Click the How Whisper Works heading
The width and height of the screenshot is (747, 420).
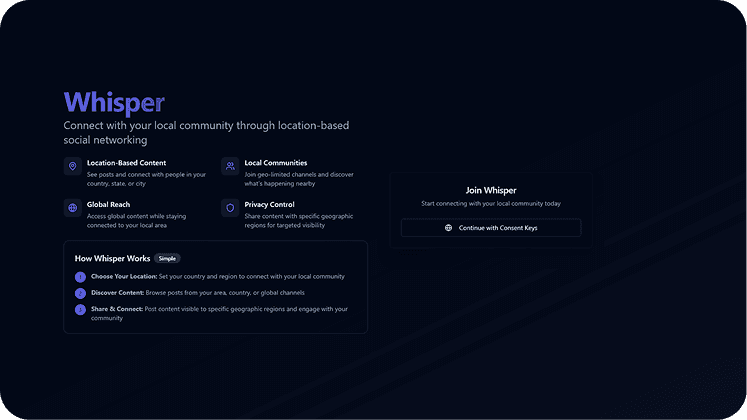pos(112,258)
